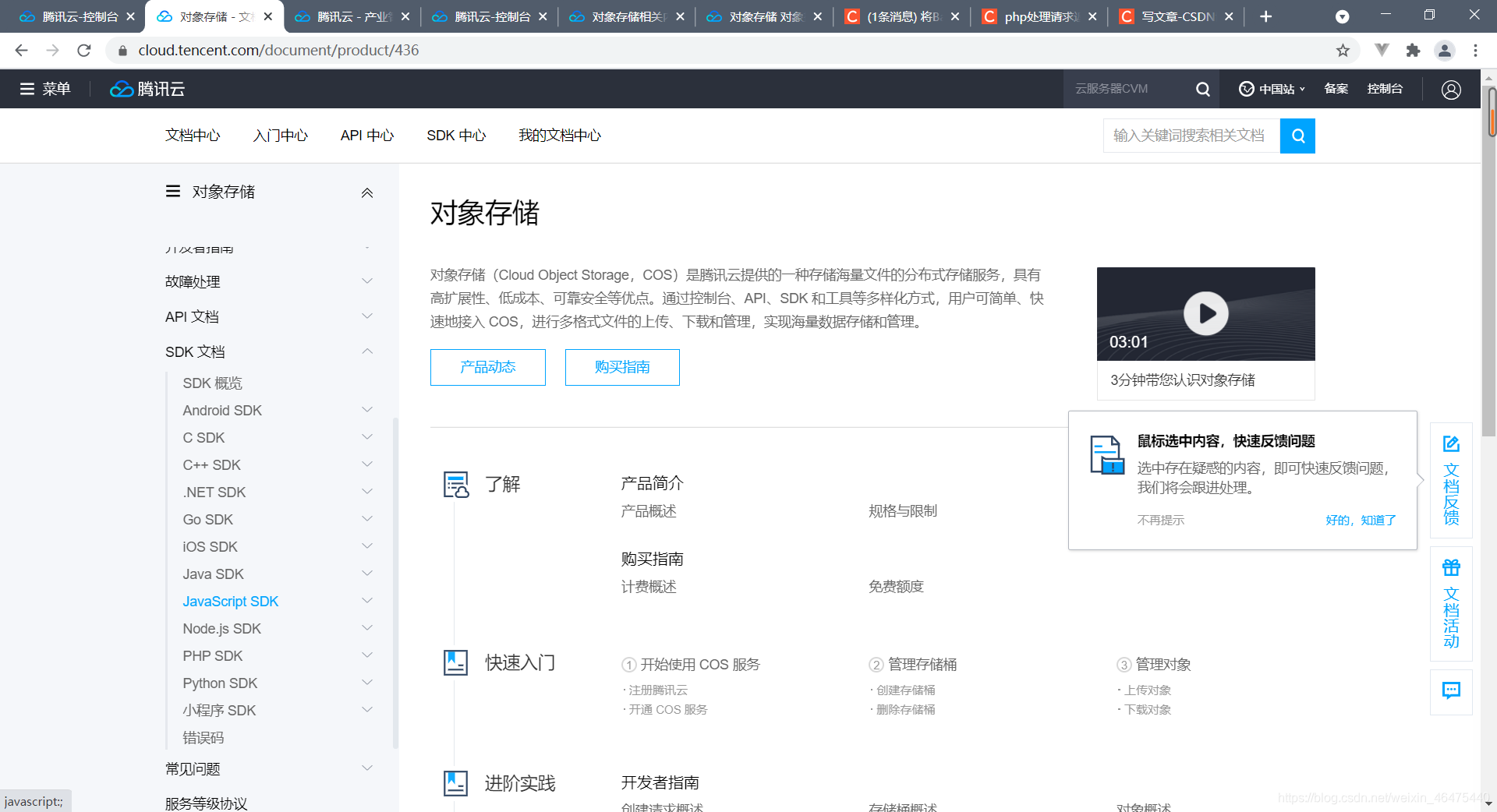This screenshot has width=1497, height=812.
Task: Open 创建存储桶 under 管理存储桶
Action: (x=905, y=690)
